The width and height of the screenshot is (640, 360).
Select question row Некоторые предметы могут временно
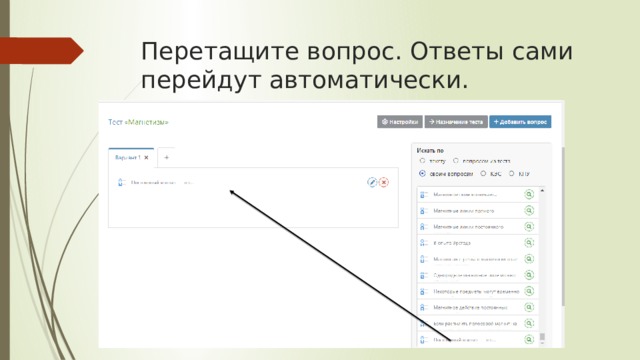pyautogui.click(x=478, y=291)
